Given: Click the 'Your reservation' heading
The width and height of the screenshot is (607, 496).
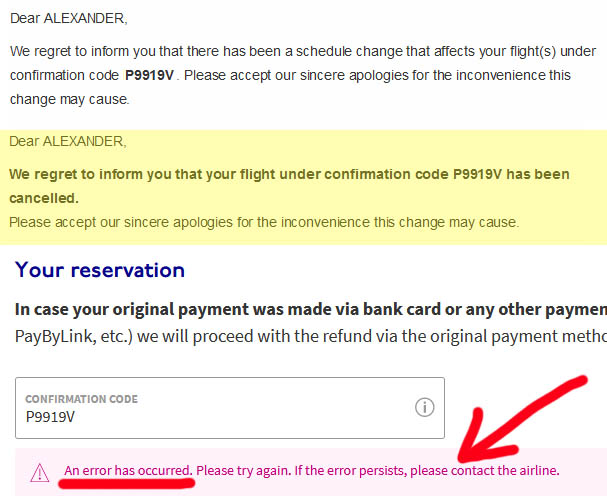Looking at the screenshot, I should click(100, 270).
